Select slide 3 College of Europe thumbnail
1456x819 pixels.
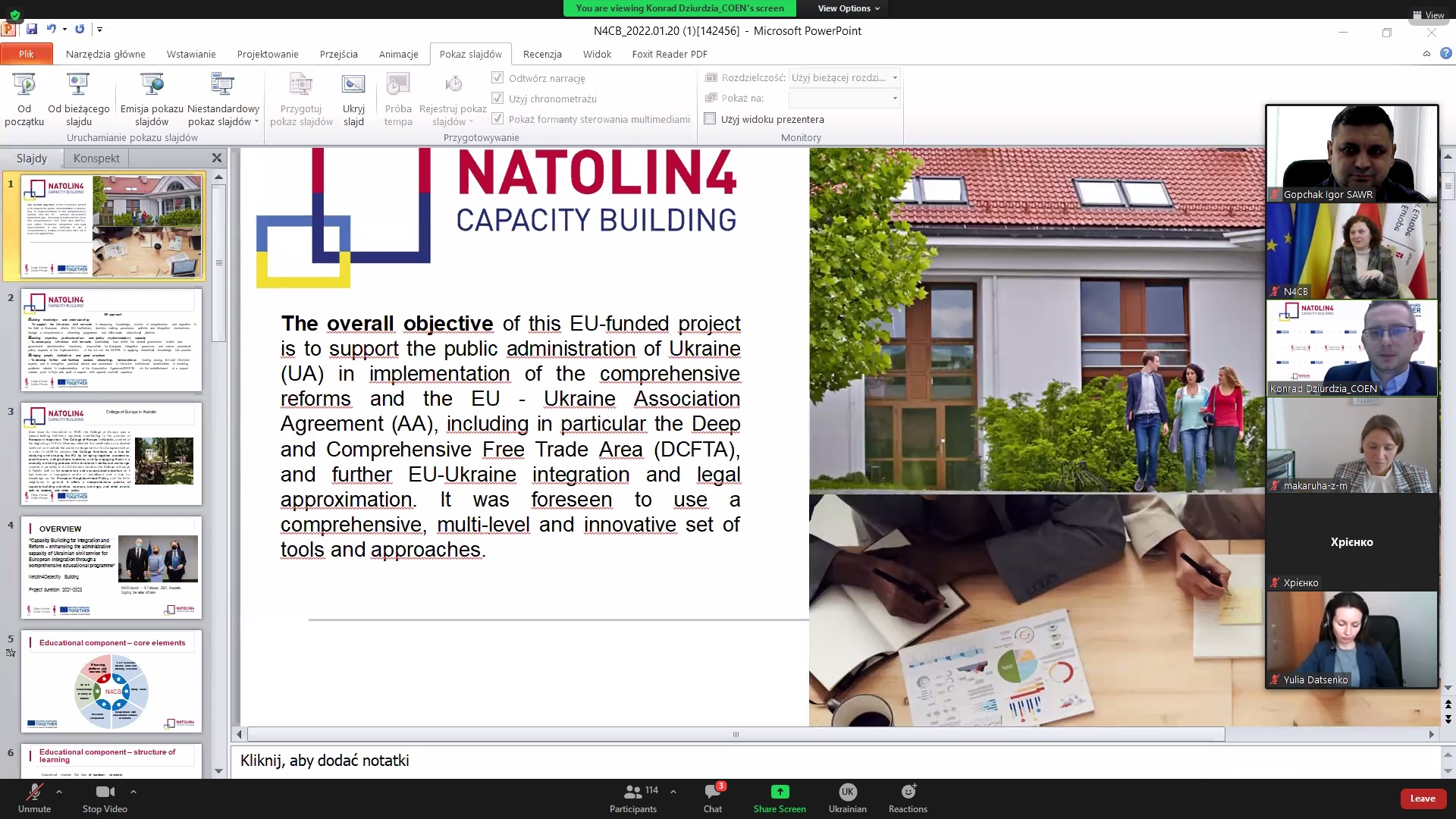[111, 453]
